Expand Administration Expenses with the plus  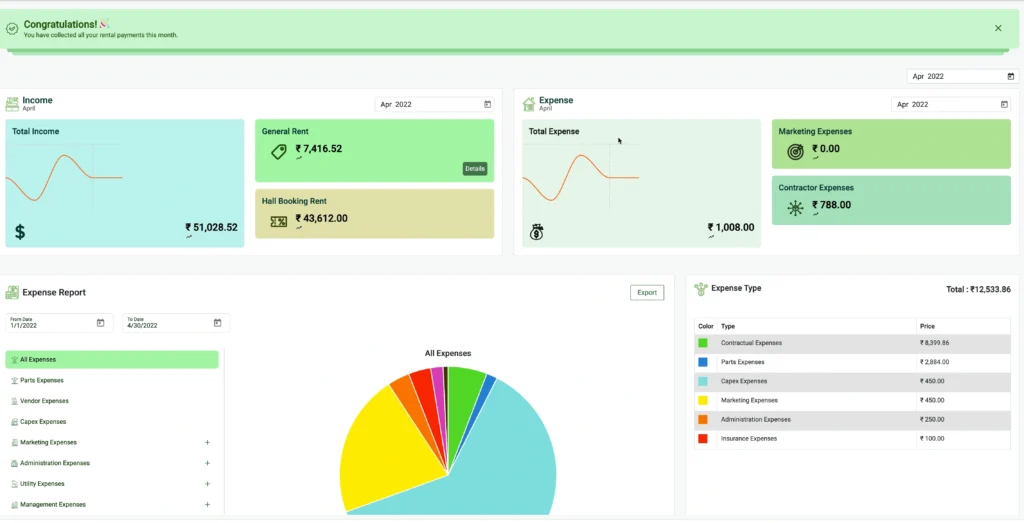pos(207,464)
